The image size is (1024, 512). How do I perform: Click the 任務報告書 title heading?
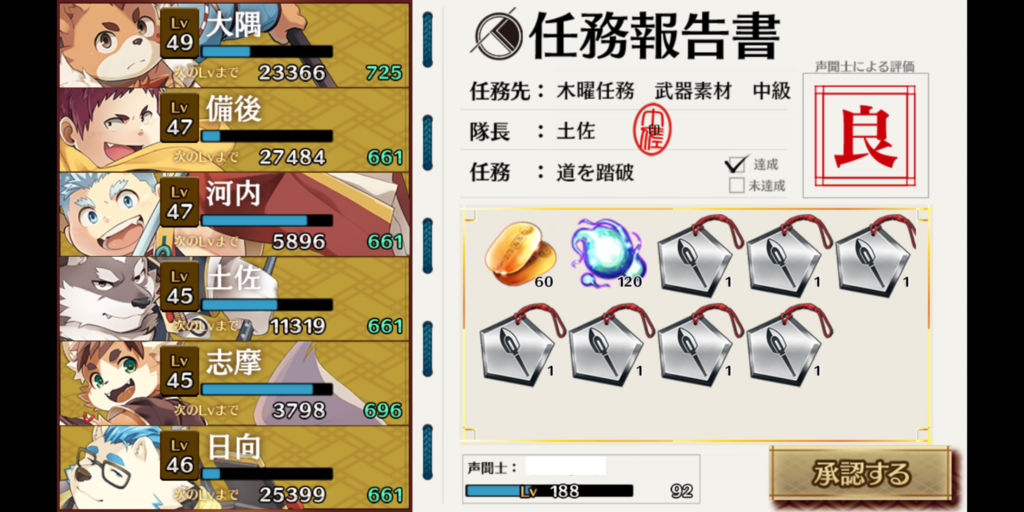coord(654,36)
